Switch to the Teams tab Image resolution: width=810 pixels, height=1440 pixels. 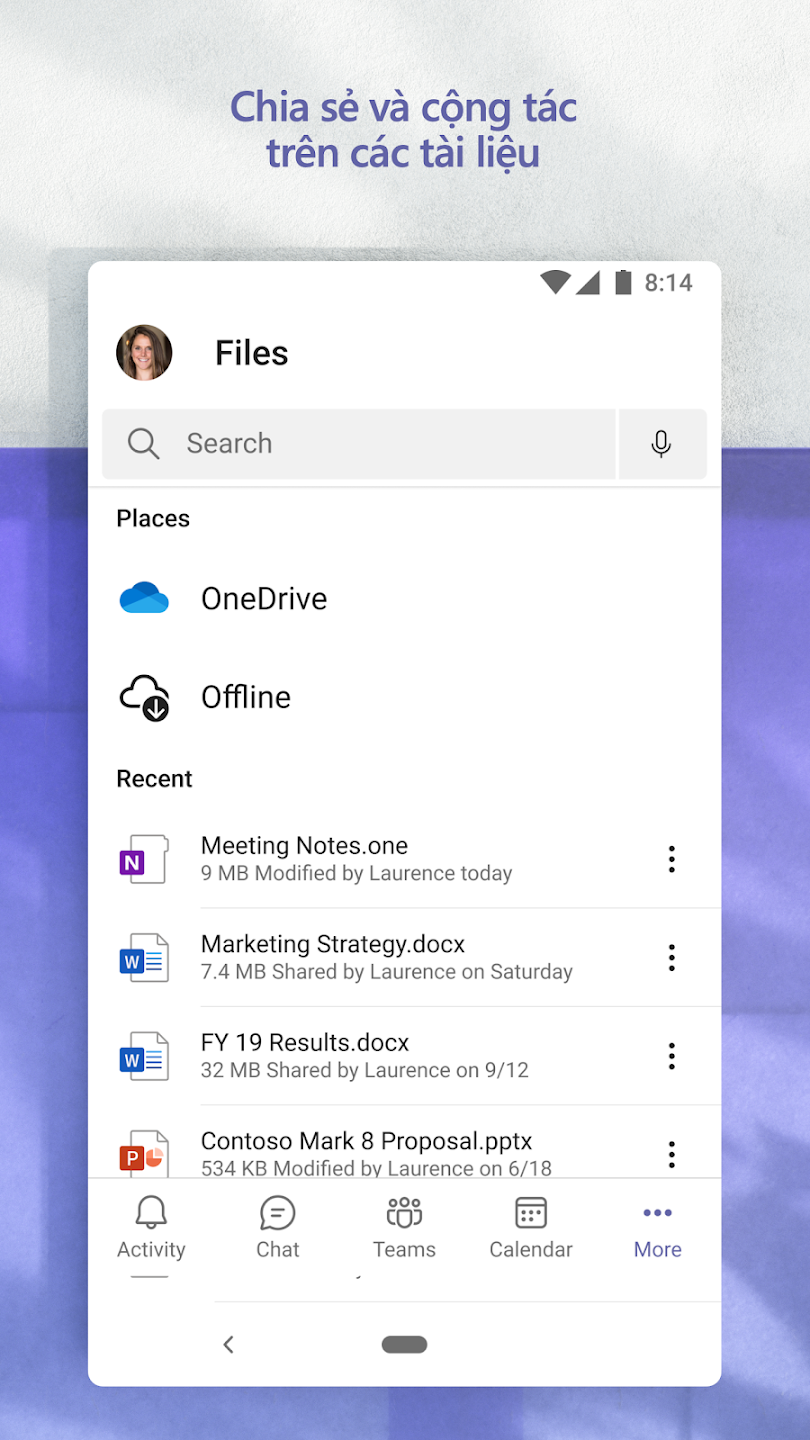click(404, 1227)
